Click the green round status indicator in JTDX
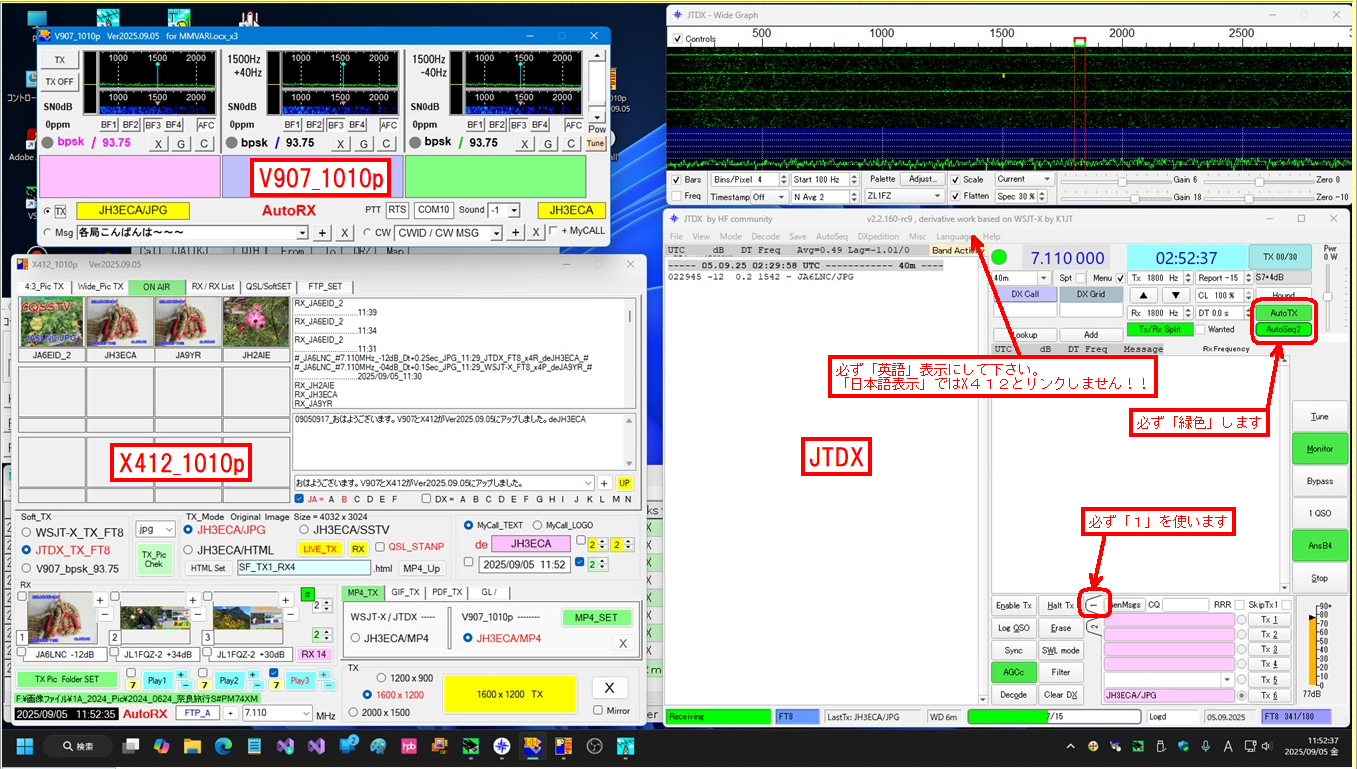The height and width of the screenshot is (769, 1357). (999, 257)
